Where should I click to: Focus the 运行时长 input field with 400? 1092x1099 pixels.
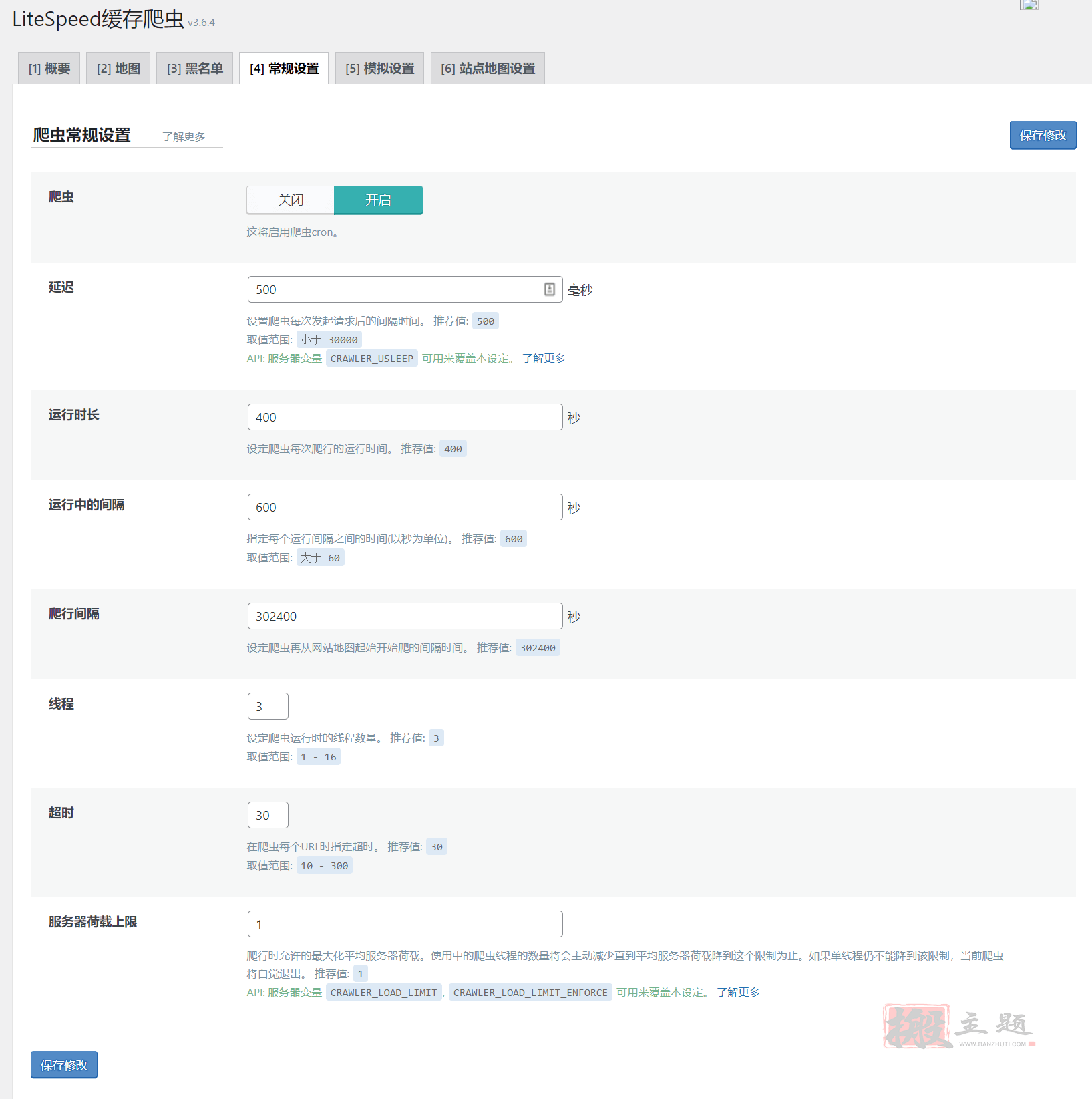point(405,417)
